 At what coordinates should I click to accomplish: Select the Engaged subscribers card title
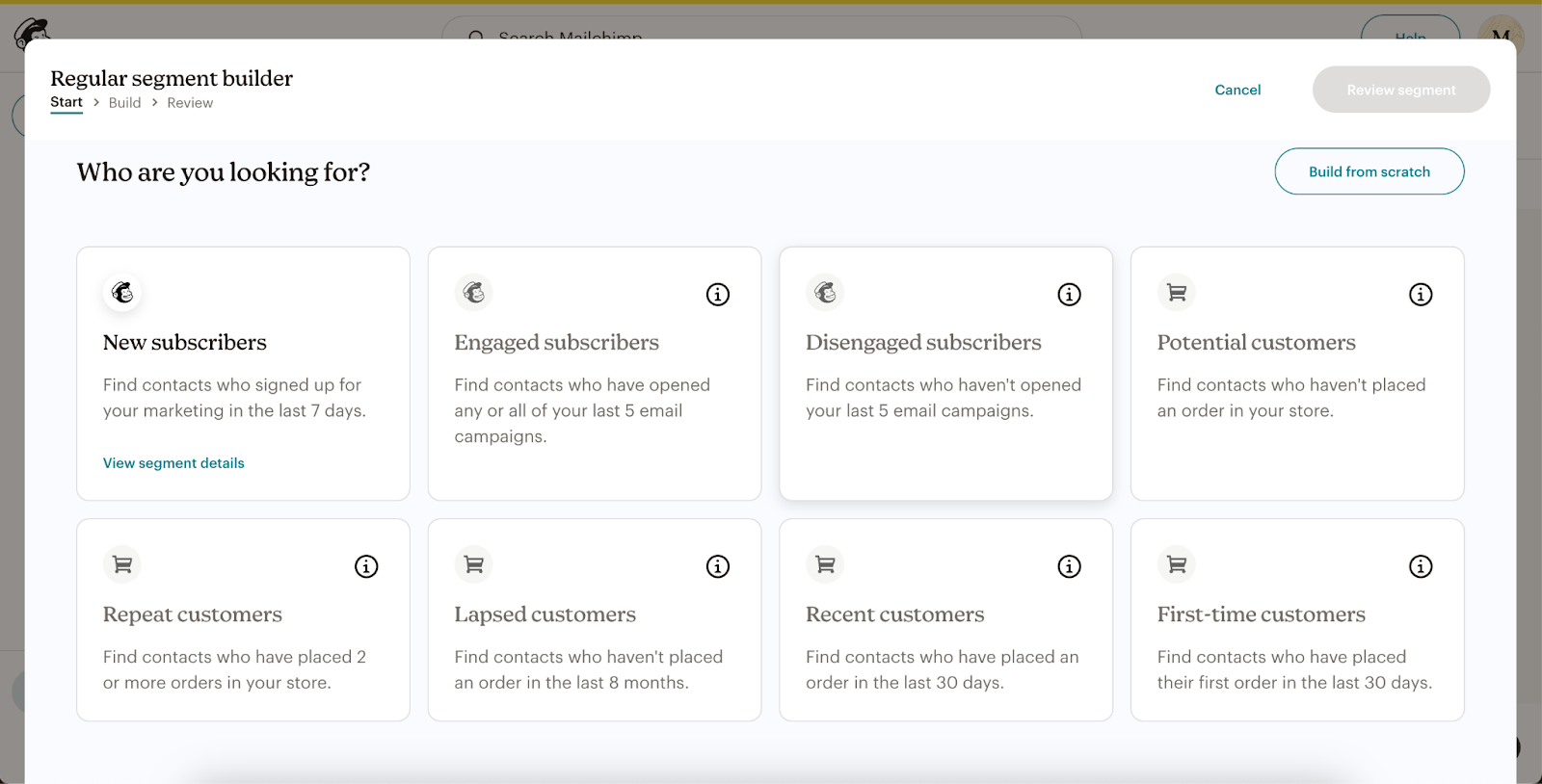557,342
